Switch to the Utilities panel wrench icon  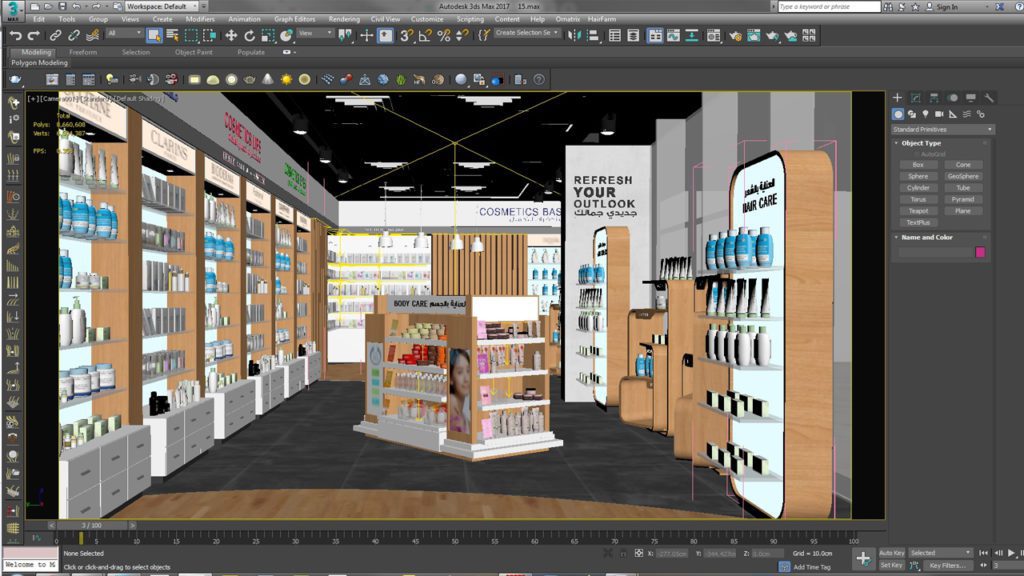click(990, 97)
